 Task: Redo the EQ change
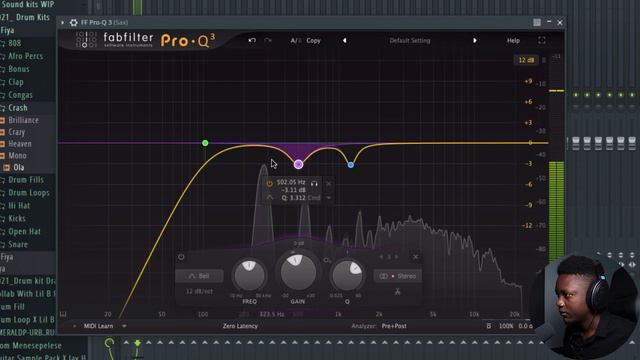tap(268, 40)
